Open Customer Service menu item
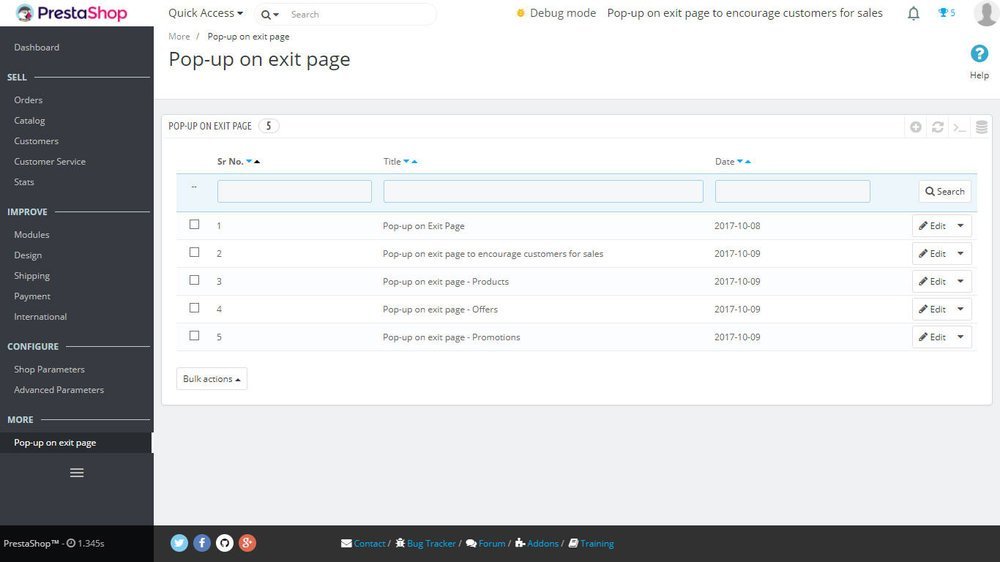 [x=50, y=161]
